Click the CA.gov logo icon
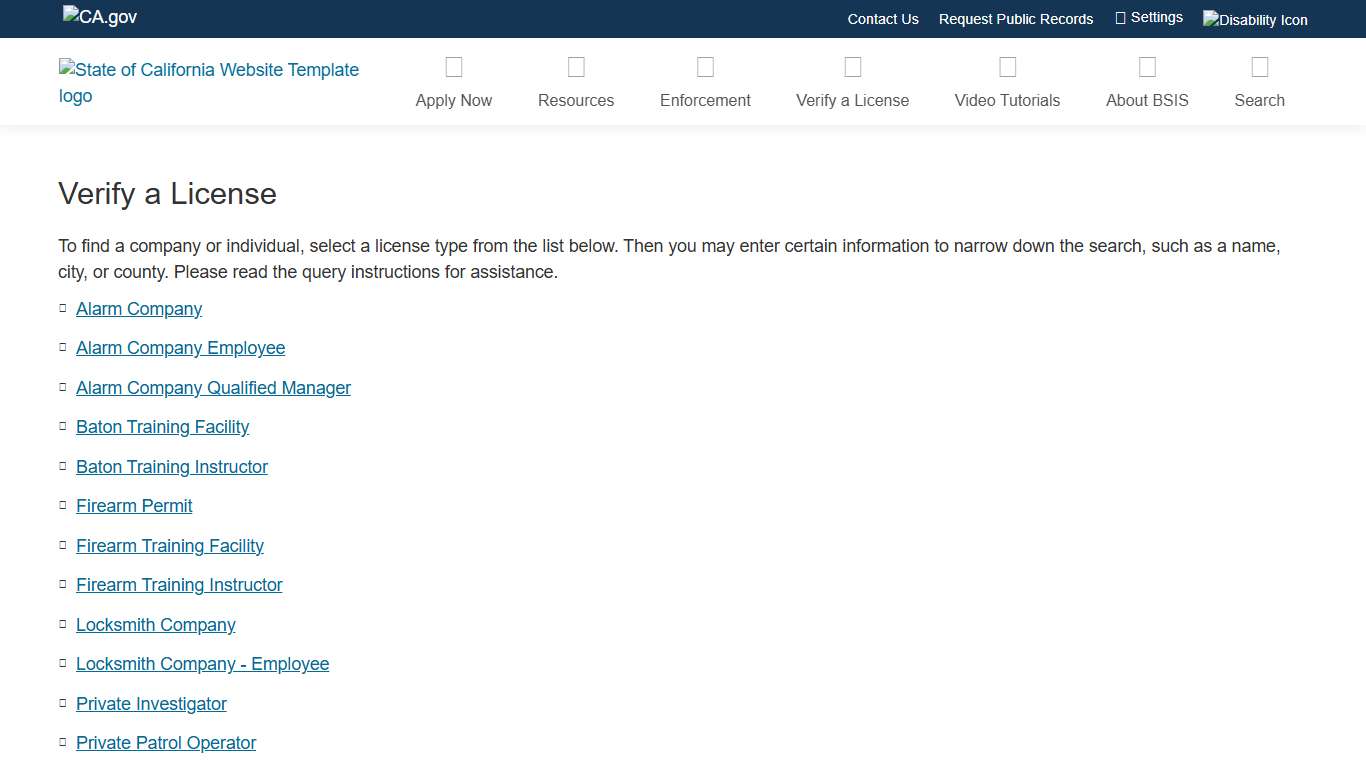The image size is (1366, 768). coord(100,17)
